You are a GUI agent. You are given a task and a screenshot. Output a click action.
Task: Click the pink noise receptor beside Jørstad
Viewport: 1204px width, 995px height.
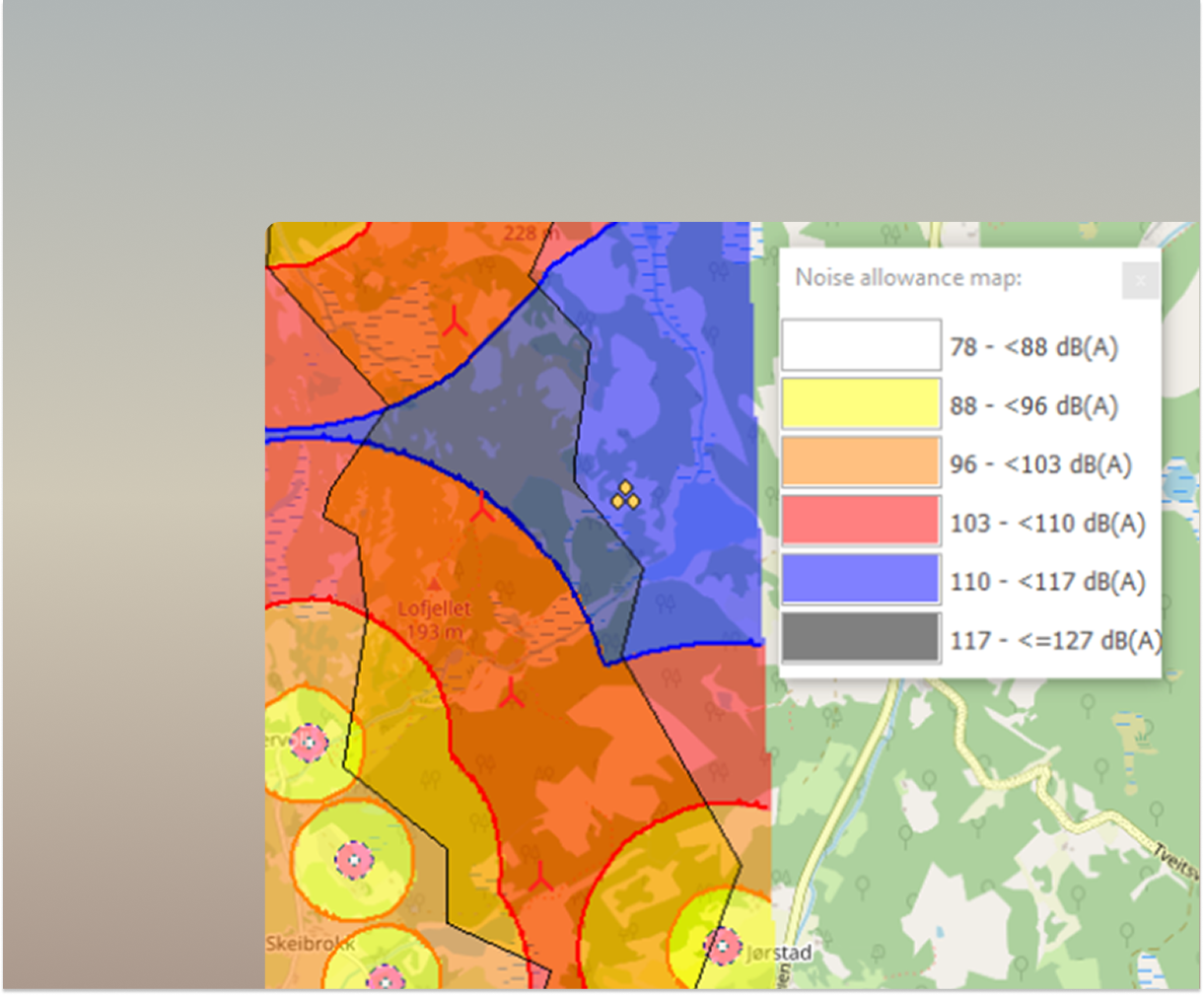[x=722, y=947]
